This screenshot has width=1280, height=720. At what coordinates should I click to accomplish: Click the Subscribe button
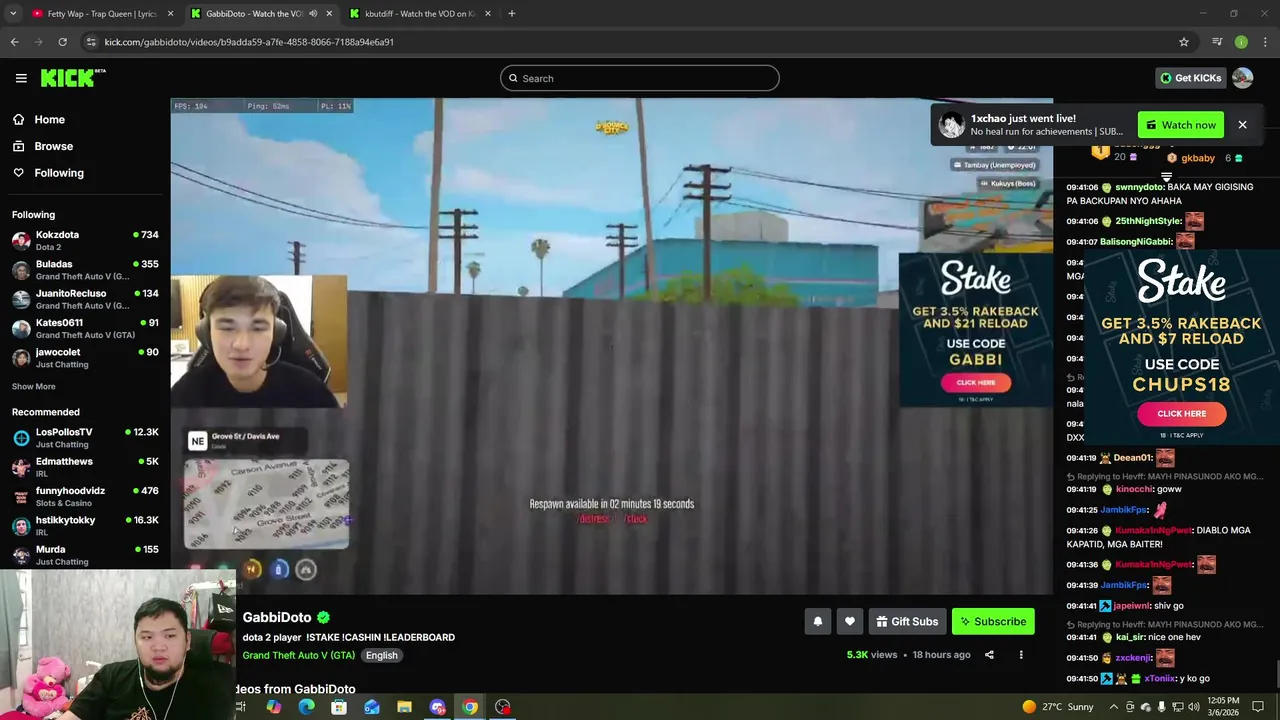(x=993, y=622)
